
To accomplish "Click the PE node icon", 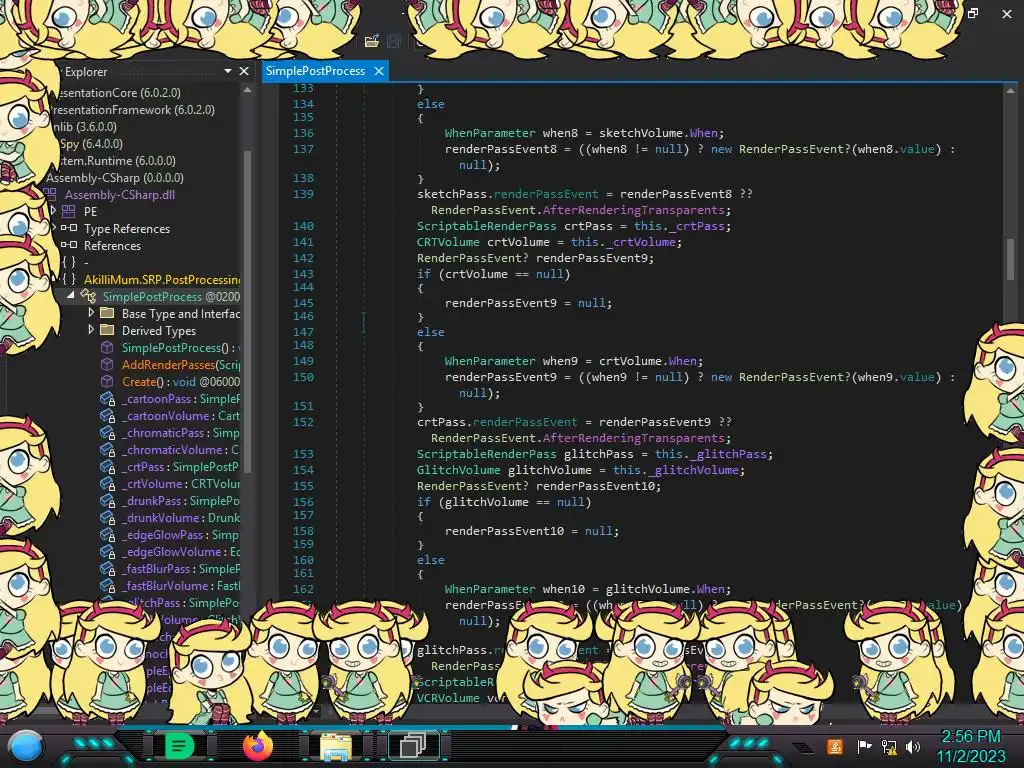I will coord(69,211).
